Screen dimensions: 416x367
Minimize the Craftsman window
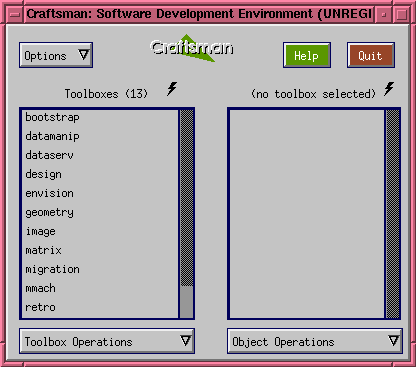[384, 14]
